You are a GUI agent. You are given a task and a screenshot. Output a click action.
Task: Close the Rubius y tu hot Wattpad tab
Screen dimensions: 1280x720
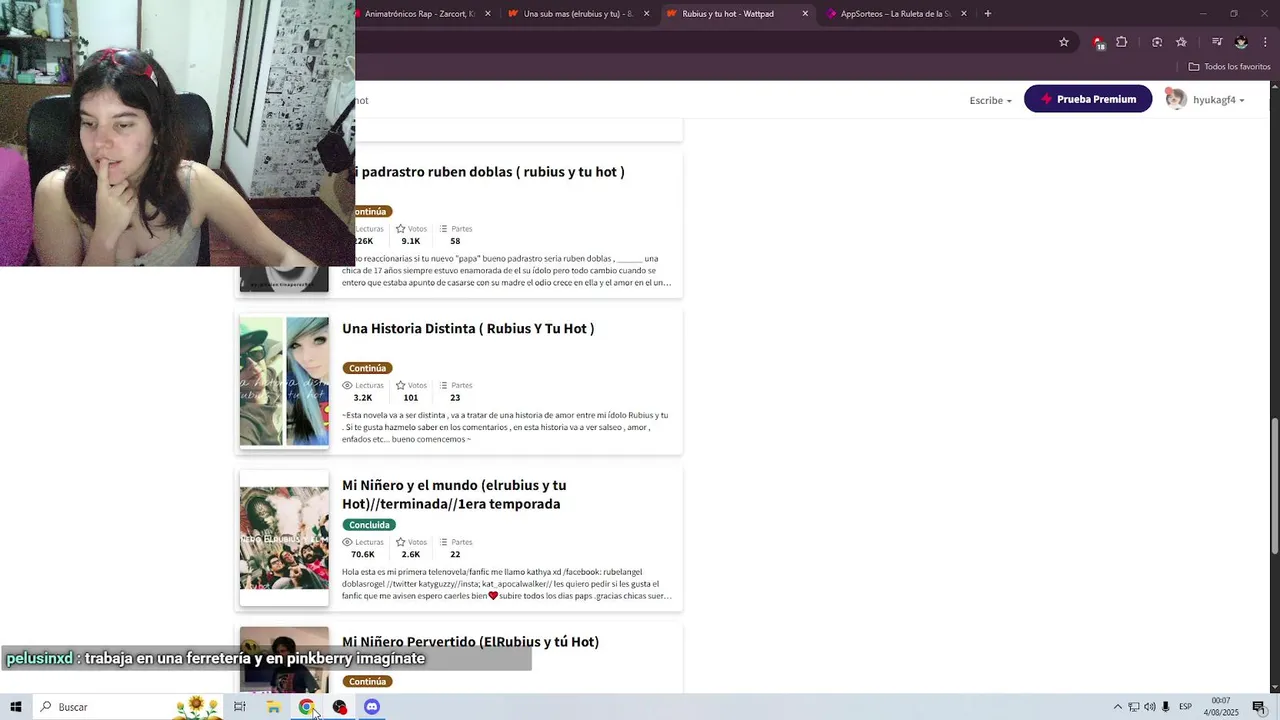(x=805, y=14)
